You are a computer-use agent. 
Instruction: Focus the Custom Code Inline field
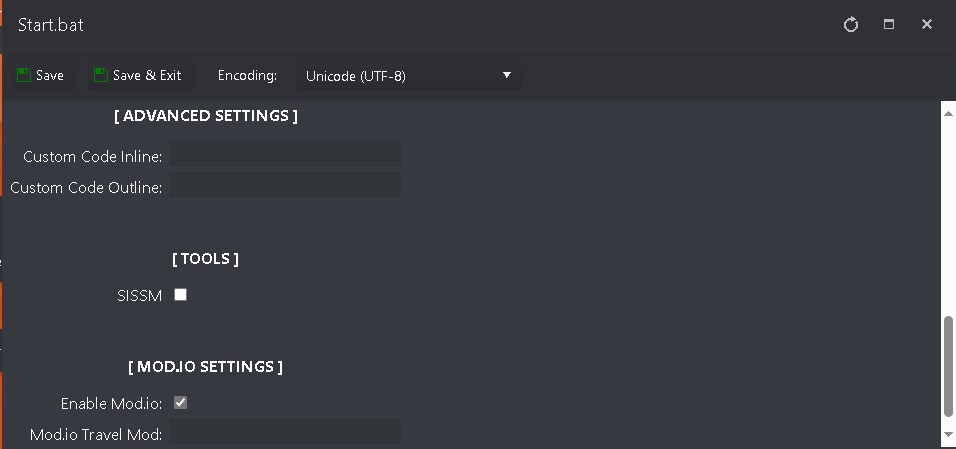(x=285, y=154)
